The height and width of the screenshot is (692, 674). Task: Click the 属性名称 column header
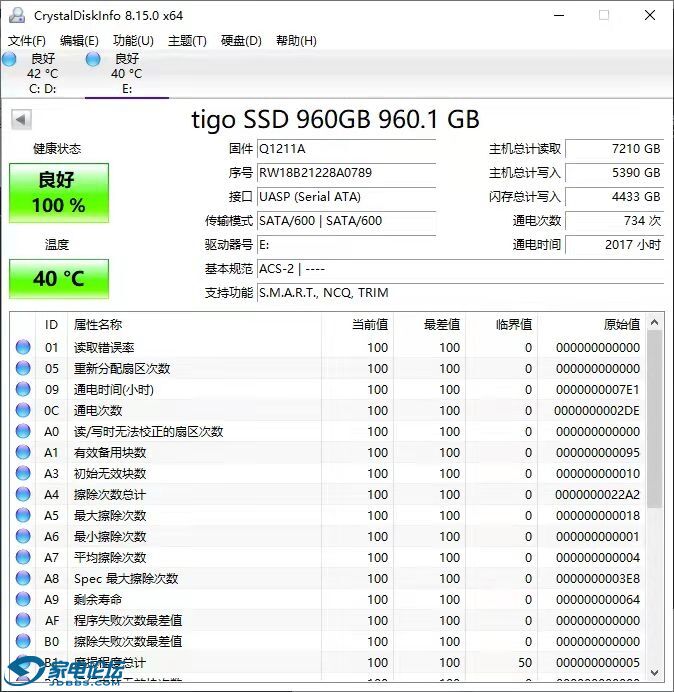194,325
